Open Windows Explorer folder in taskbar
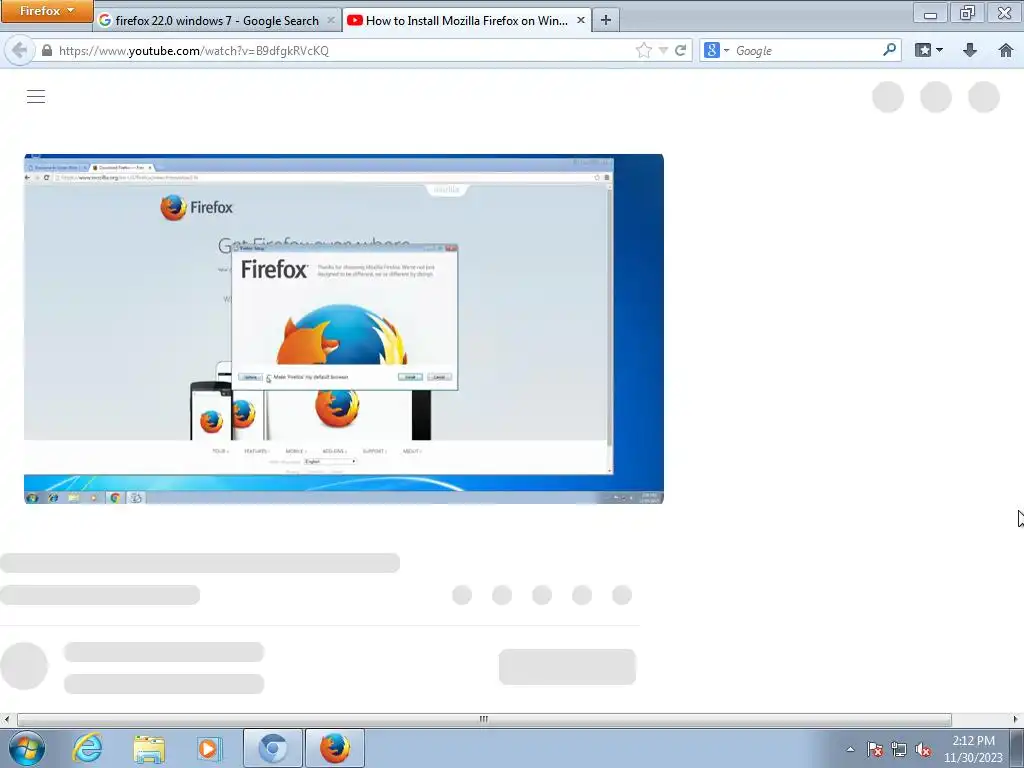 (149, 748)
